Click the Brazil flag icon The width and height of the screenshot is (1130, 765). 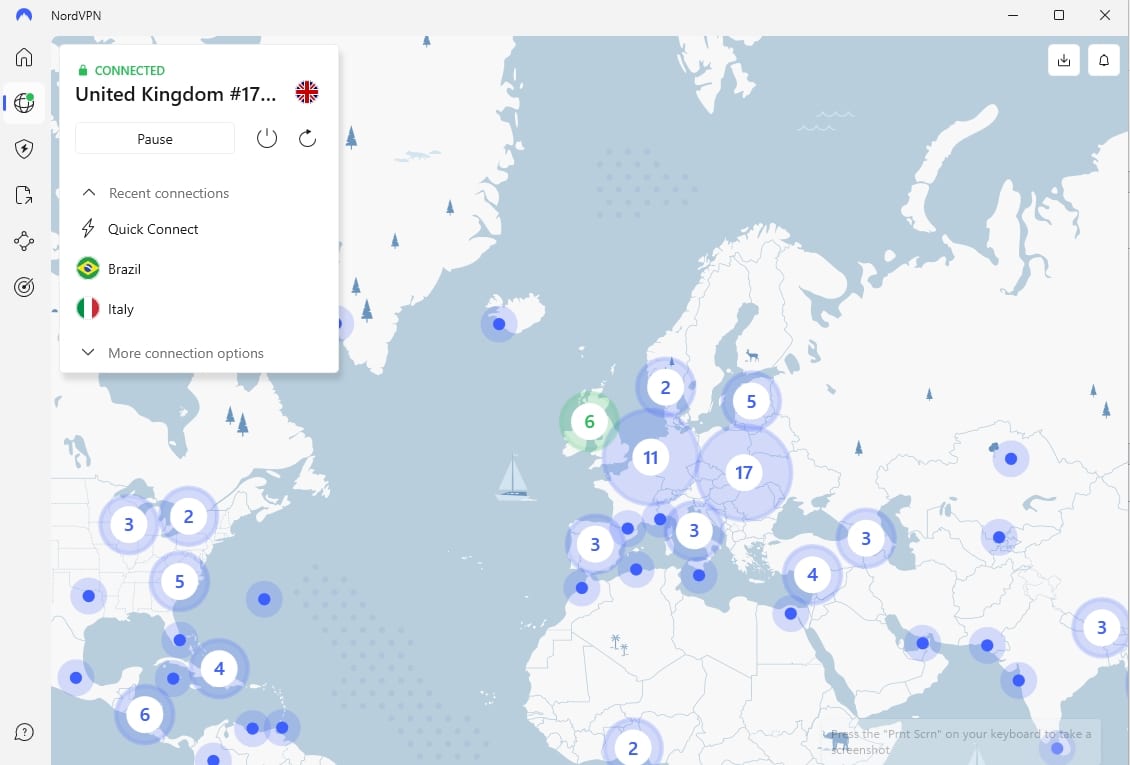[88, 269]
